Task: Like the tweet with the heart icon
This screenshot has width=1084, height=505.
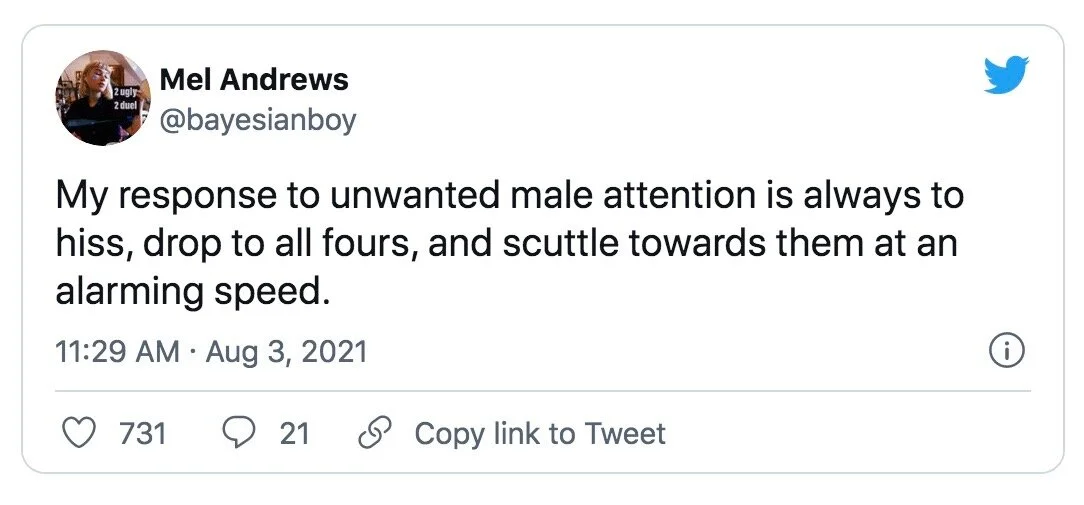Action: (x=80, y=434)
